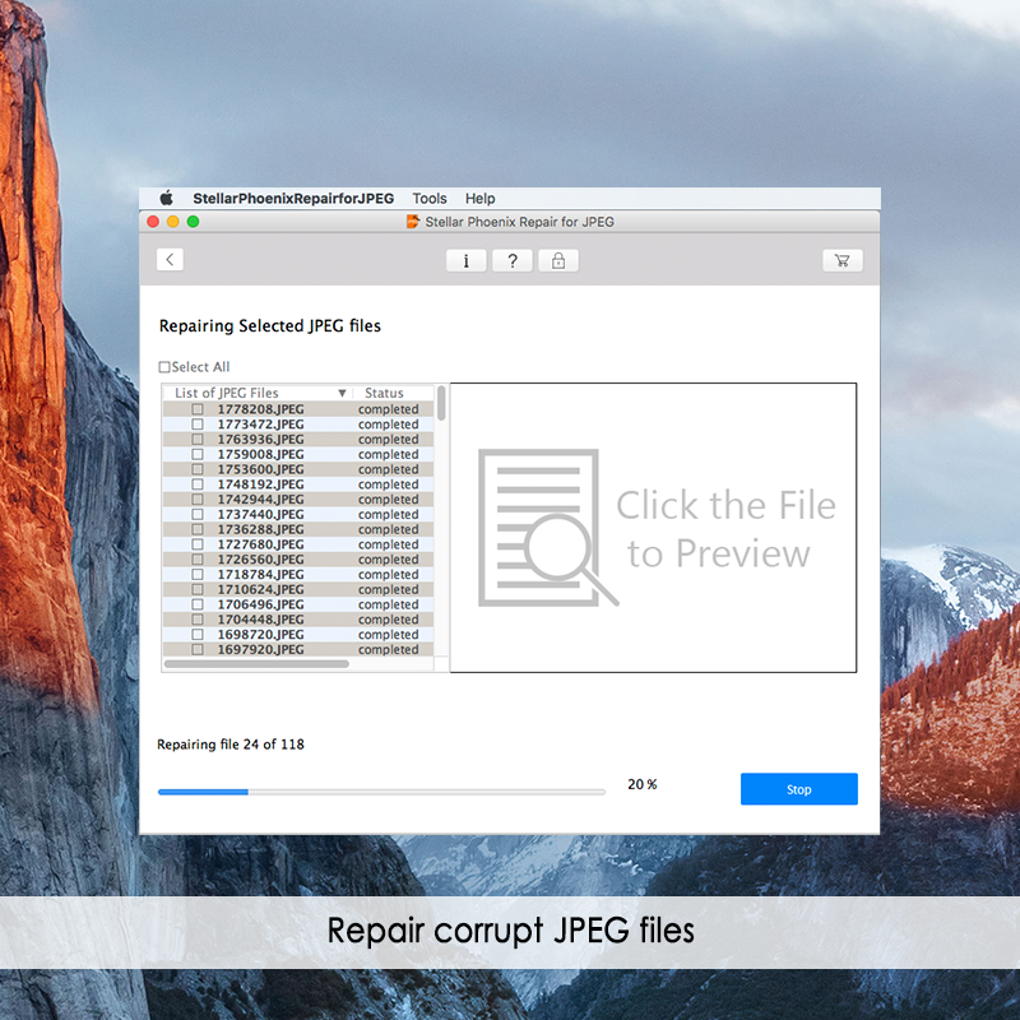
Task: Check the box for 1736288.JPEG
Action: pos(198,529)
